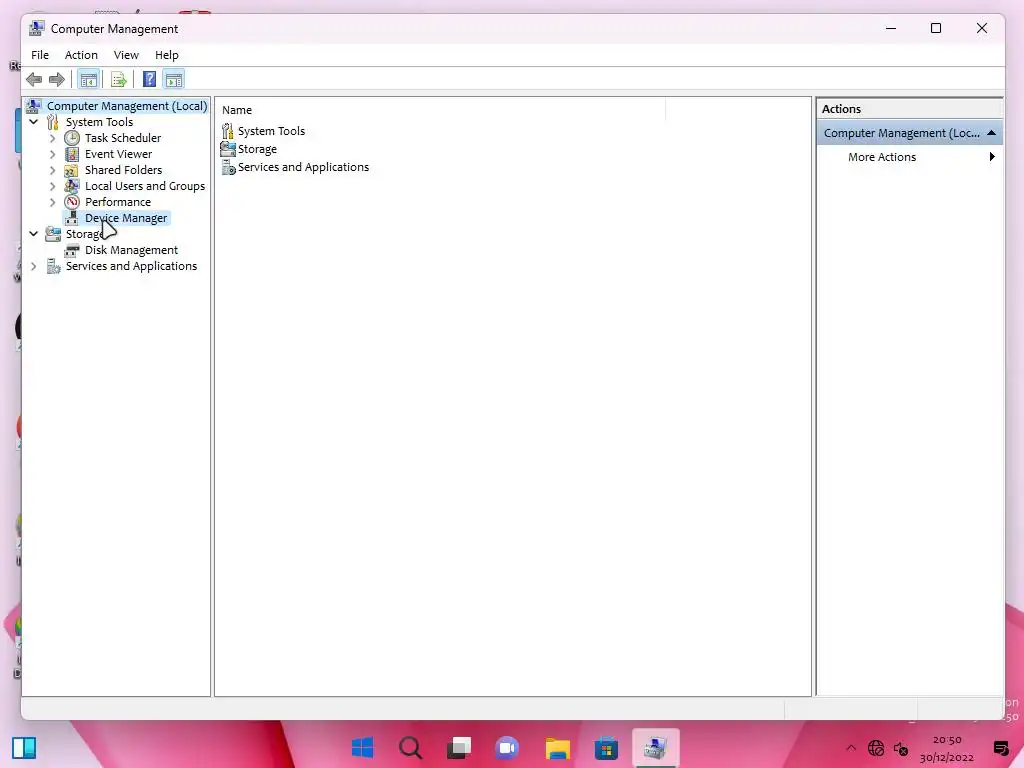Toggle the Show/Hide Action Pane icon
This screenshot has width=1024, height=768.
[174, 80]
